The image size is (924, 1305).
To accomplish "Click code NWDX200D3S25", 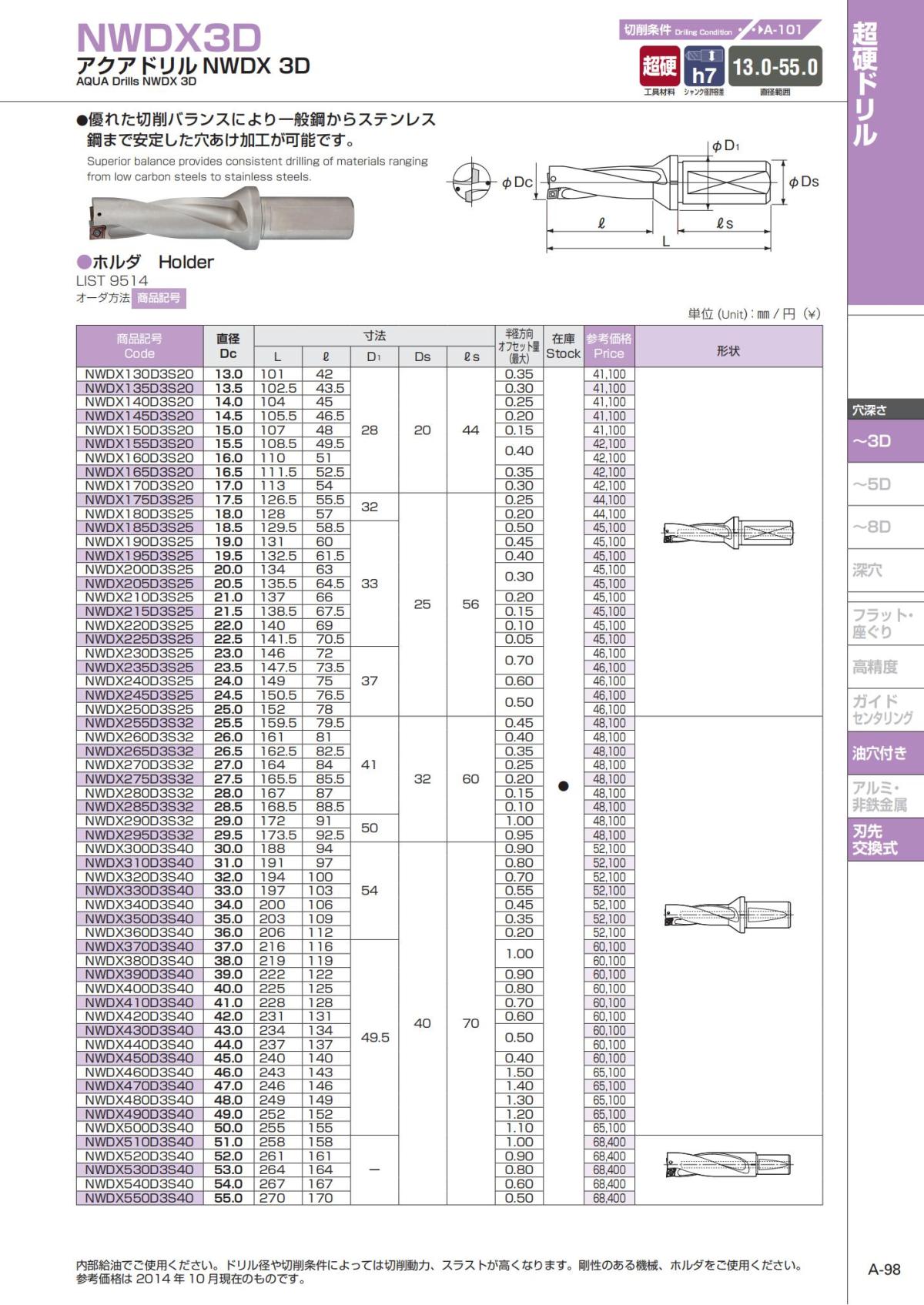I will pos(139,570).
